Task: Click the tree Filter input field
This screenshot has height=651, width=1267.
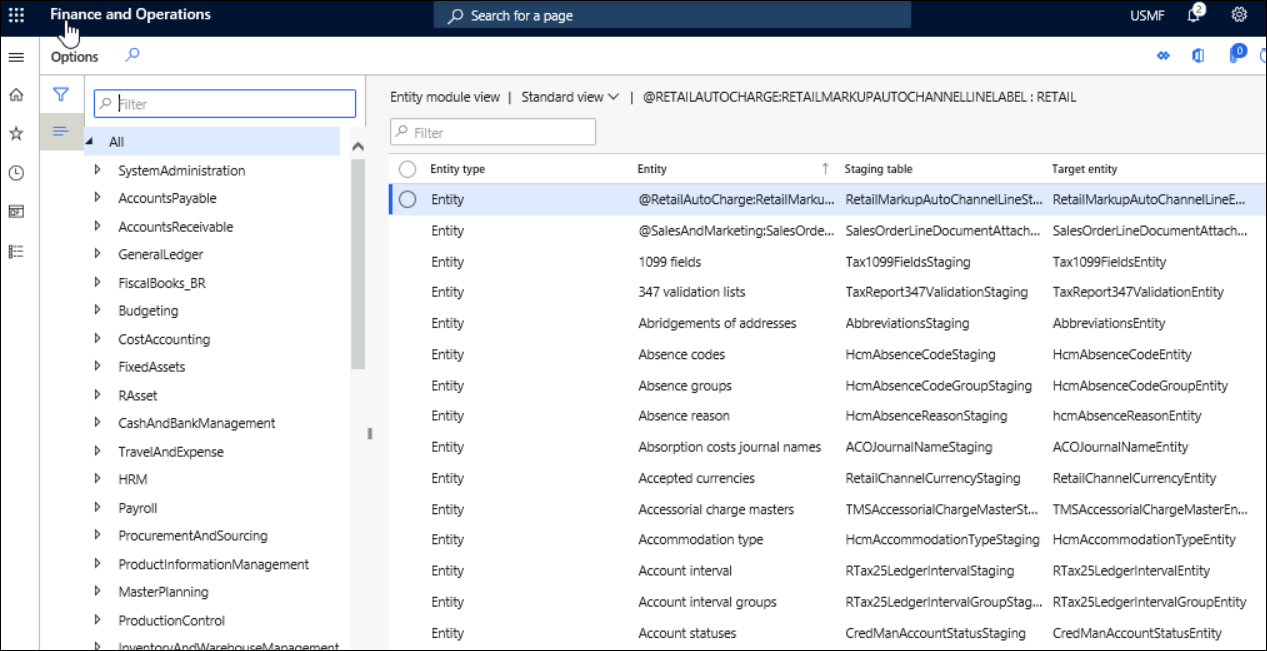Action: tap(225, 104)
